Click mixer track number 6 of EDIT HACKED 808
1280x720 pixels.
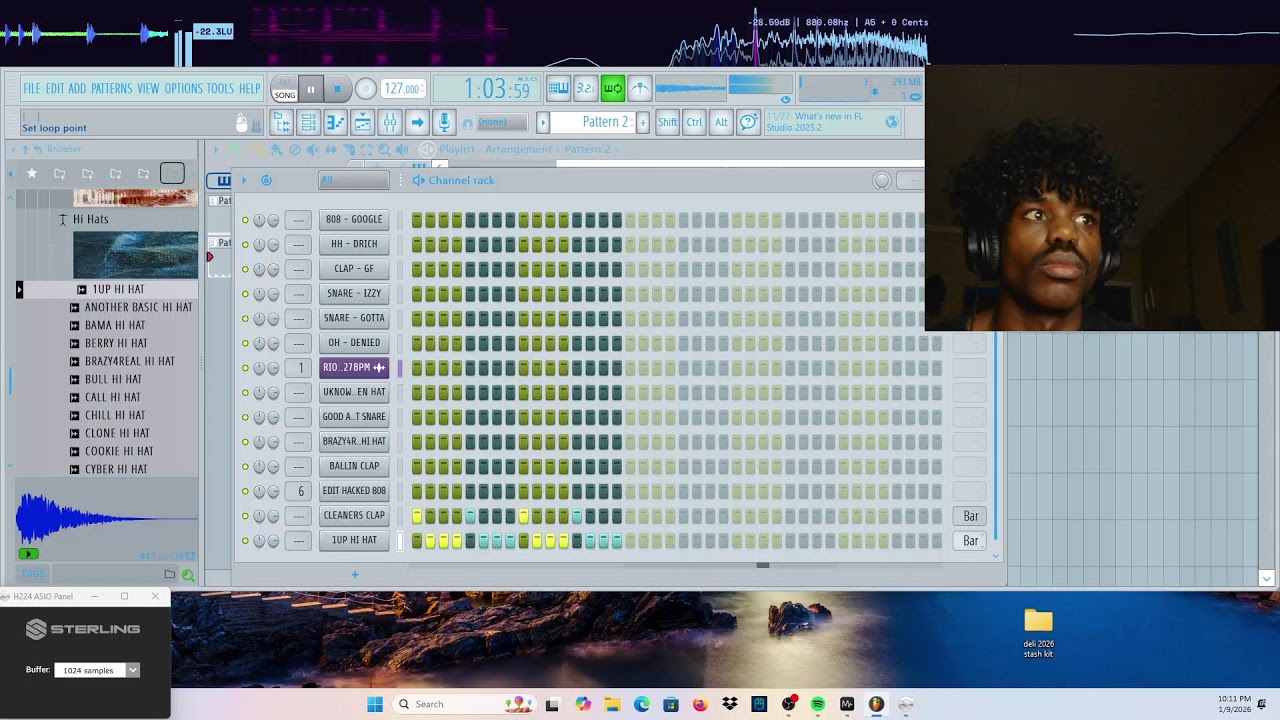click(x=299, y=491)
